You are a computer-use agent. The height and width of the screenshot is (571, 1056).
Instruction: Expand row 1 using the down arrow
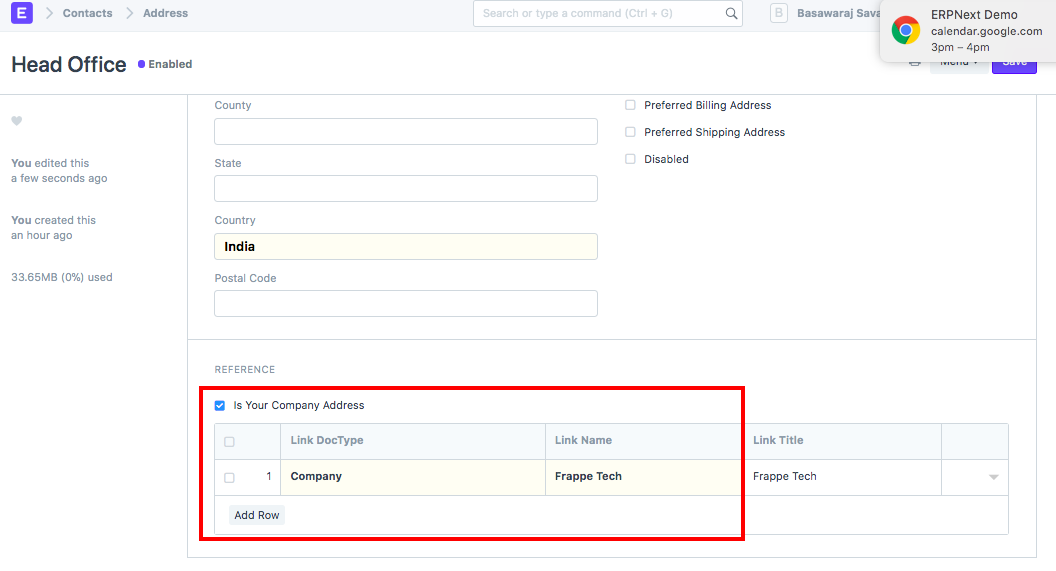coord(993,478)
